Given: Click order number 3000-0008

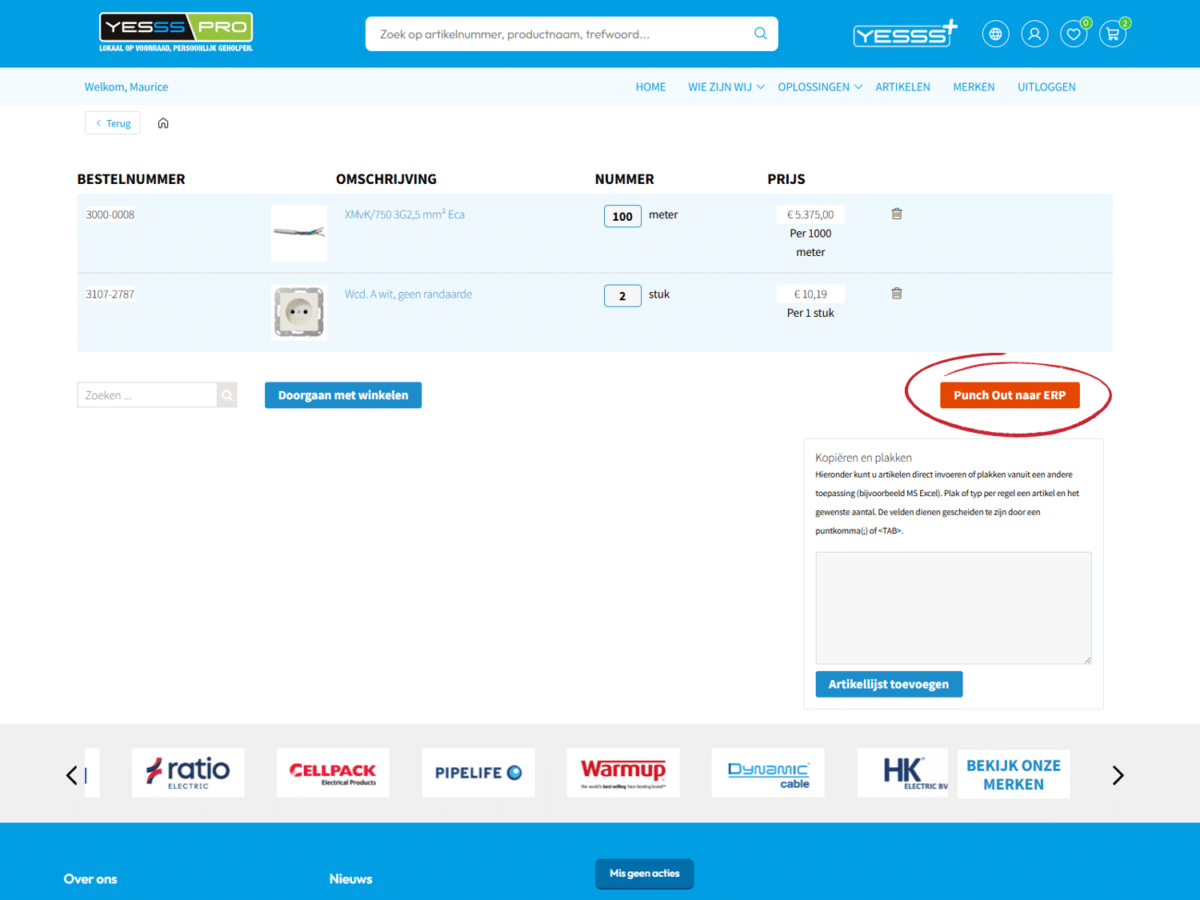Looking at the screenshot, I should (x=110, y=215).
